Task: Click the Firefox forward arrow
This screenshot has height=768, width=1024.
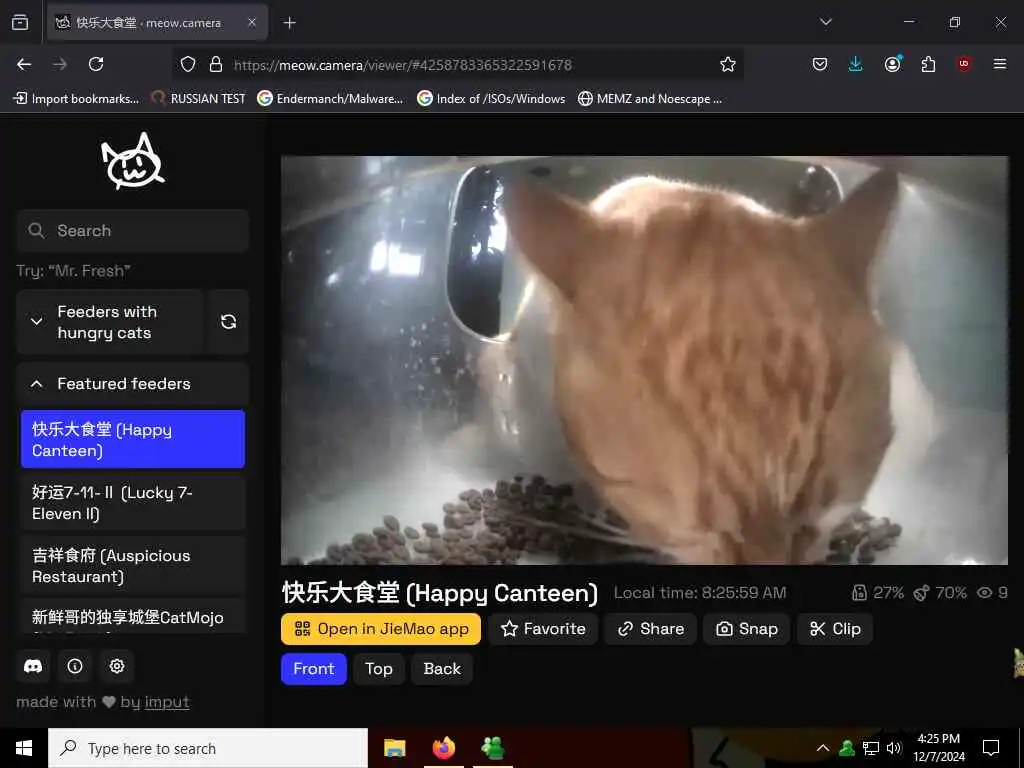Action: pyautogui.click(x=60, y=64)
